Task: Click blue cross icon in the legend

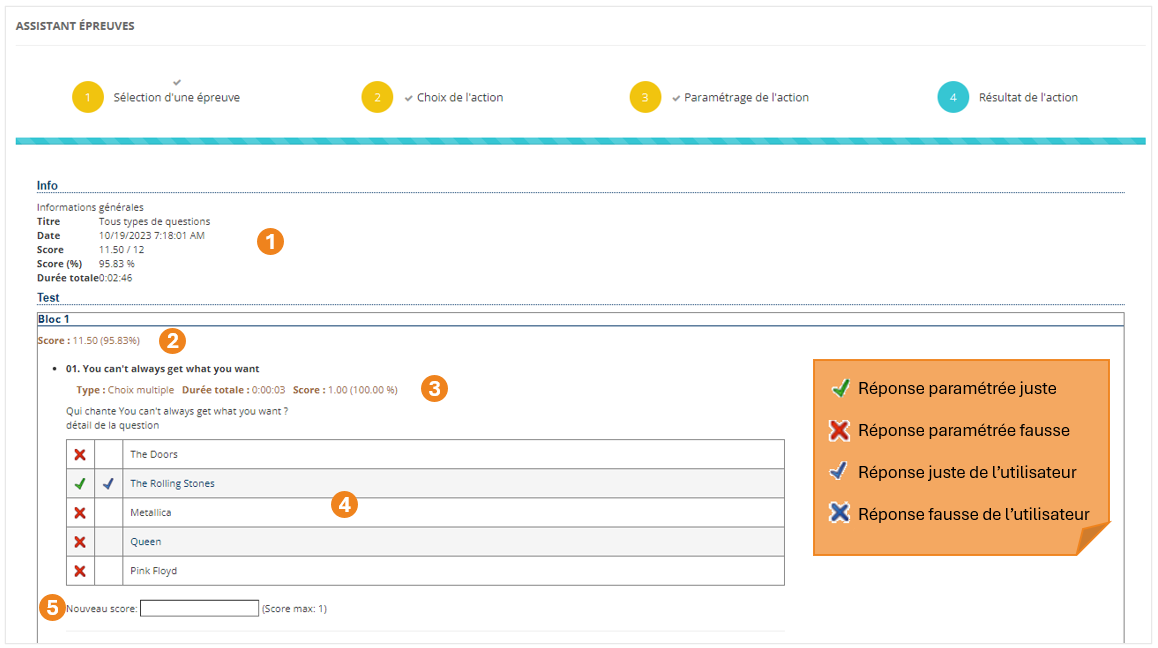Action: [840, 514]
